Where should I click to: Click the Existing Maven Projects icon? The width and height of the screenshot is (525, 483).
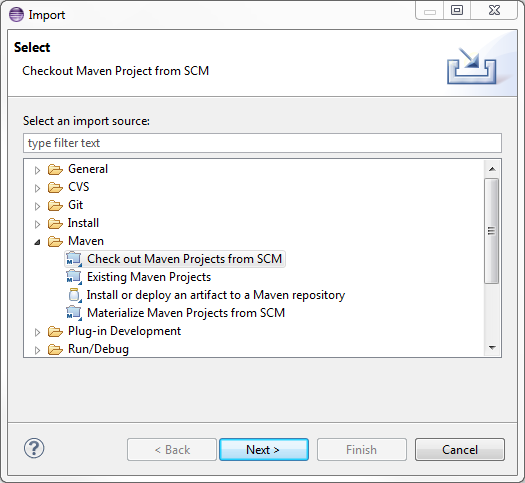74,277
